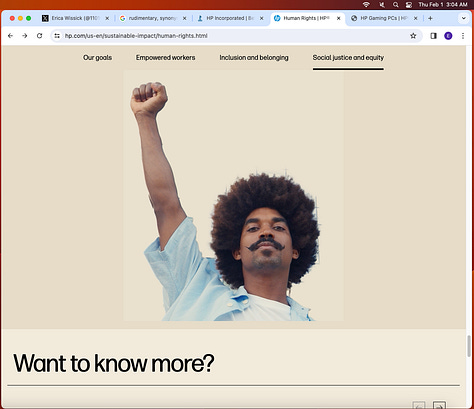Open a new browser tab
Image resolution: width=474 pixels, height=409 pixels.
[430, 18]
